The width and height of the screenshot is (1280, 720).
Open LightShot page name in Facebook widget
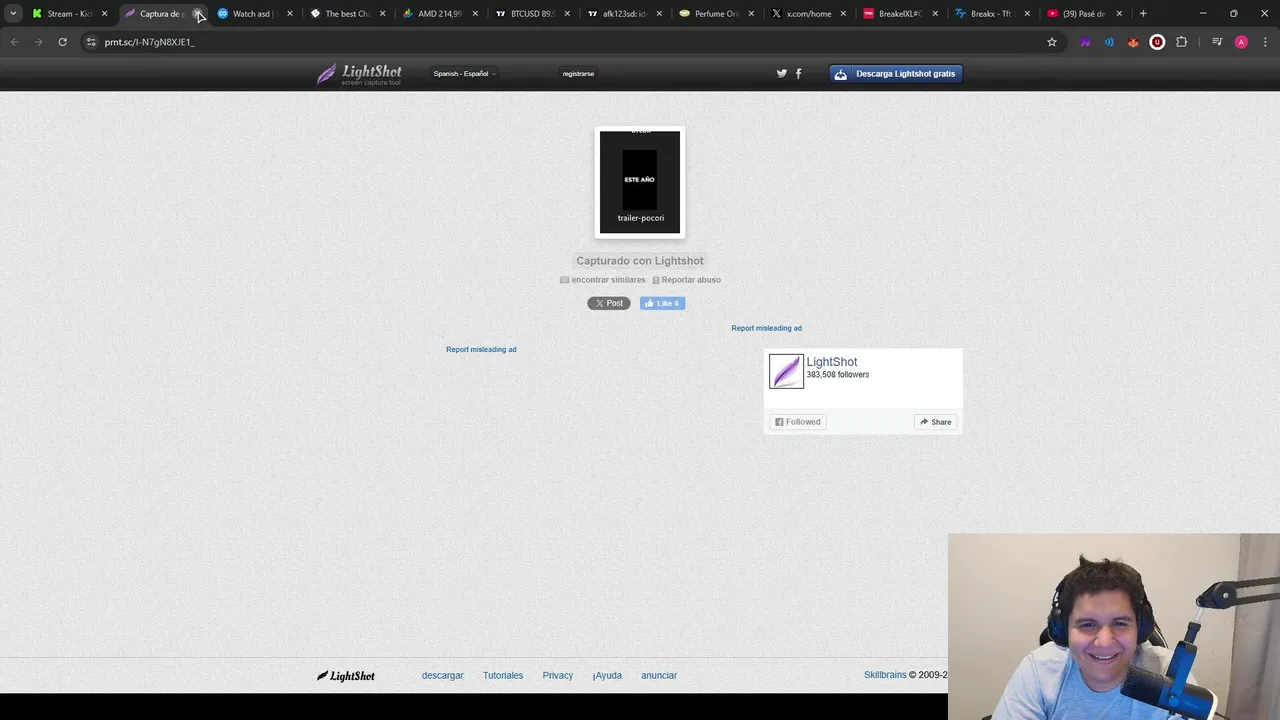832,362
